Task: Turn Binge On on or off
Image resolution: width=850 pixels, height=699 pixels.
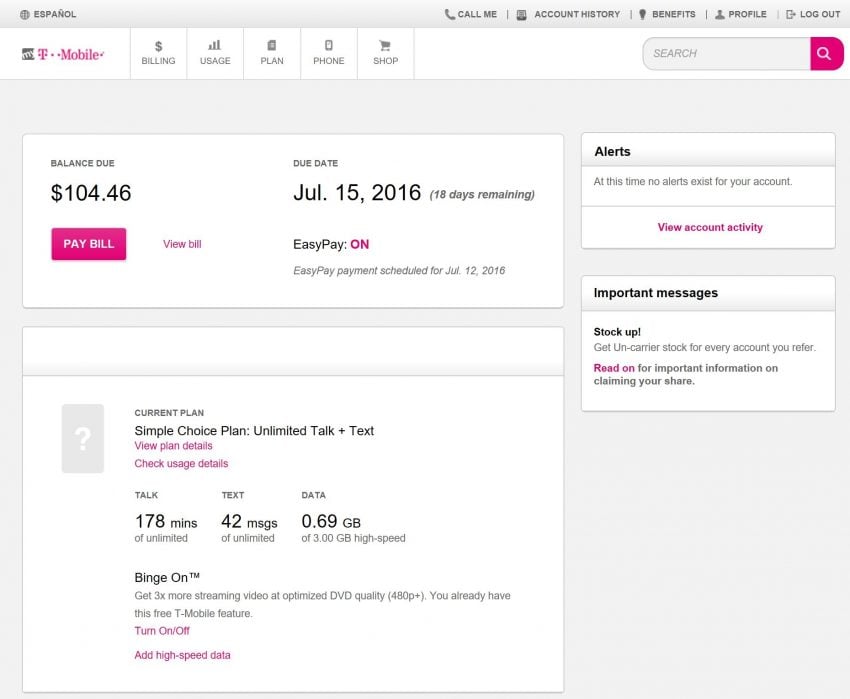Action: pyautogui.click(x=163, y=630)
